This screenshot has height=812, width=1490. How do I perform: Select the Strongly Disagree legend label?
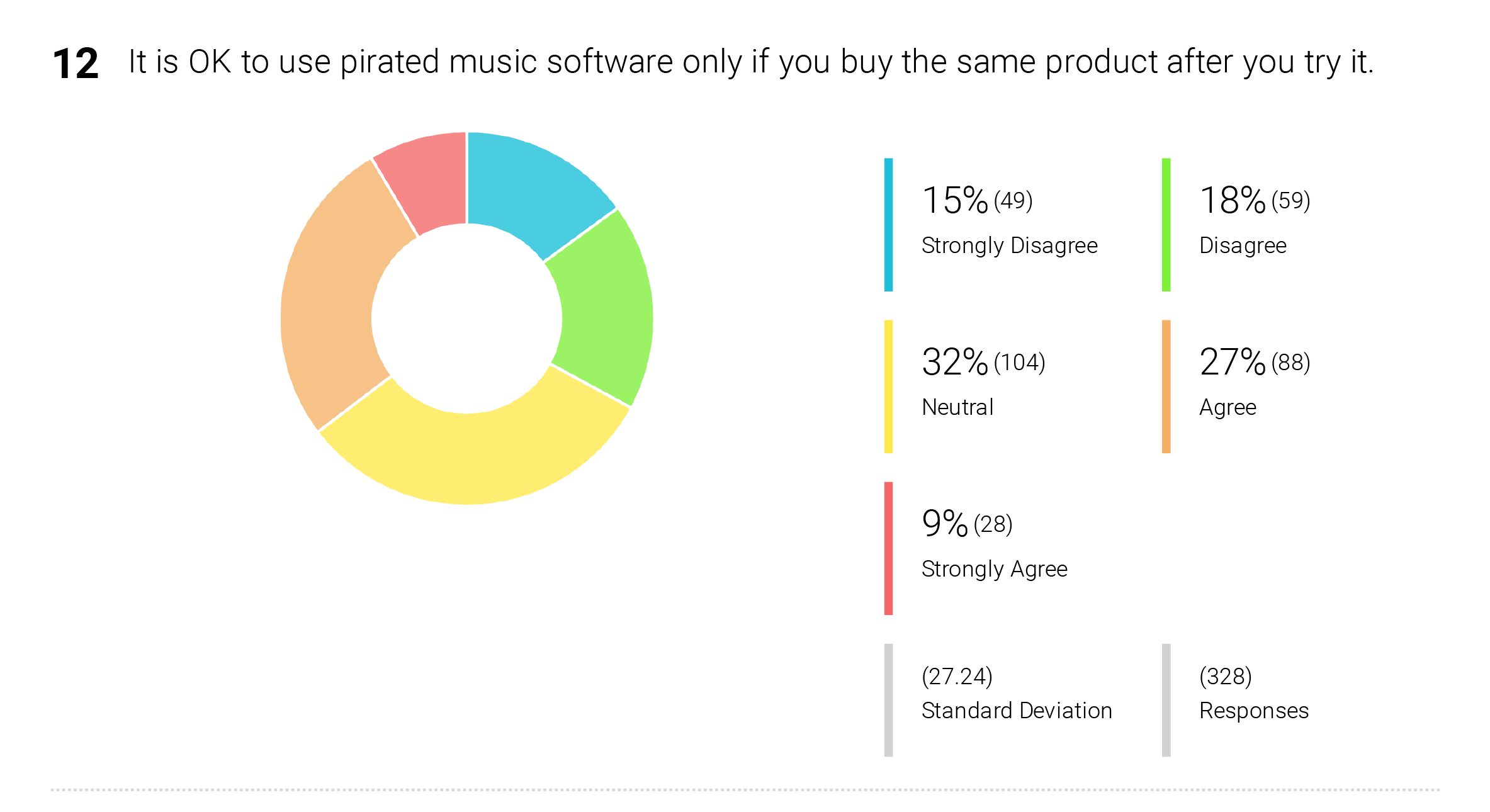[x=1009, y=245]
